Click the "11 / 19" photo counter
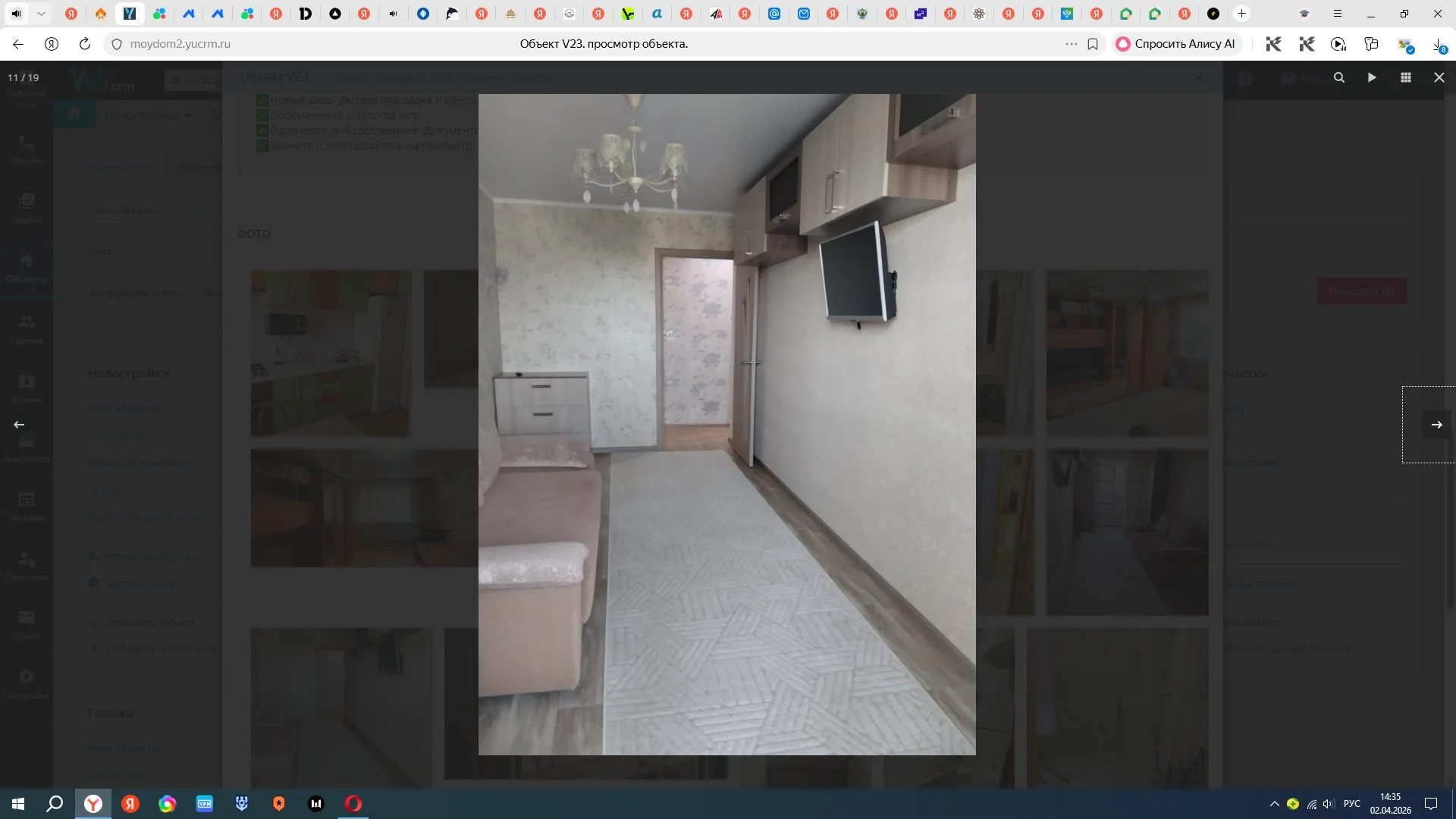The height and width of the screenshot is (819, 1456). pyautogui.click(x=23, y=77)
